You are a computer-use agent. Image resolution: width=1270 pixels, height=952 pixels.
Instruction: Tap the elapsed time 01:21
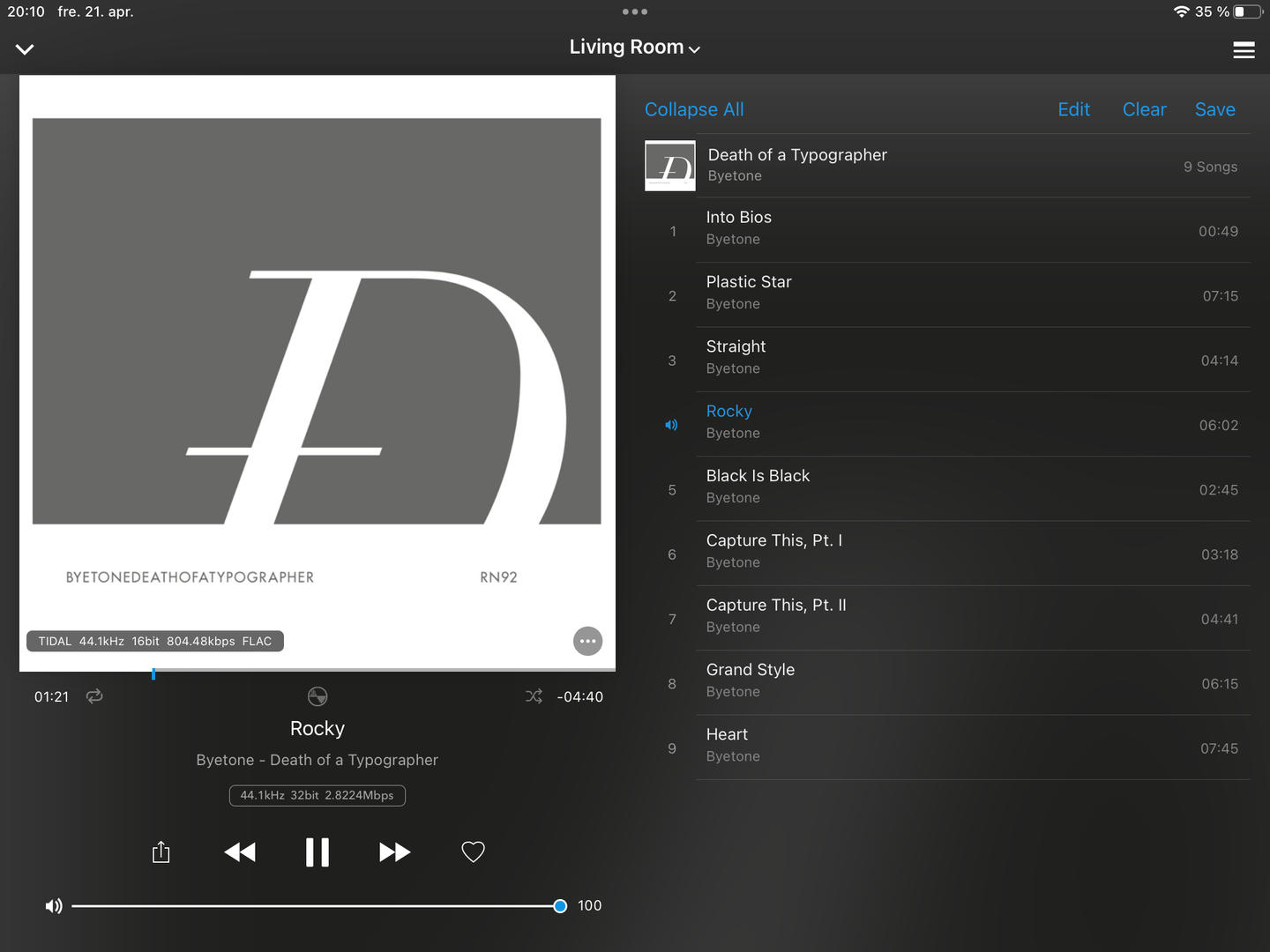pyautogui.click(x=51, y=696)
